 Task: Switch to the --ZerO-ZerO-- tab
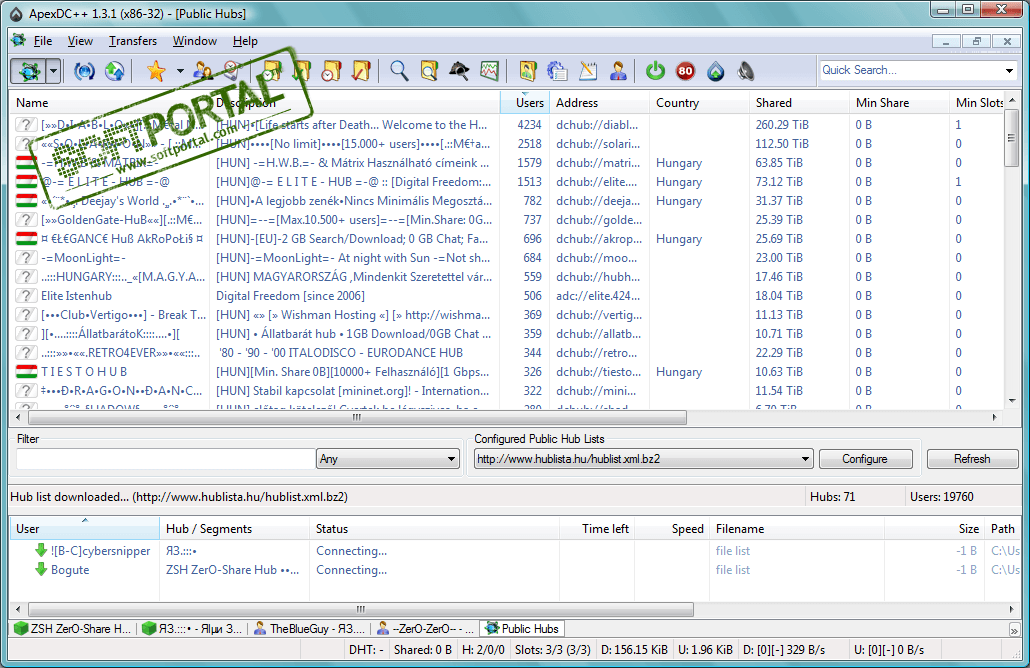tap(424, 629)
